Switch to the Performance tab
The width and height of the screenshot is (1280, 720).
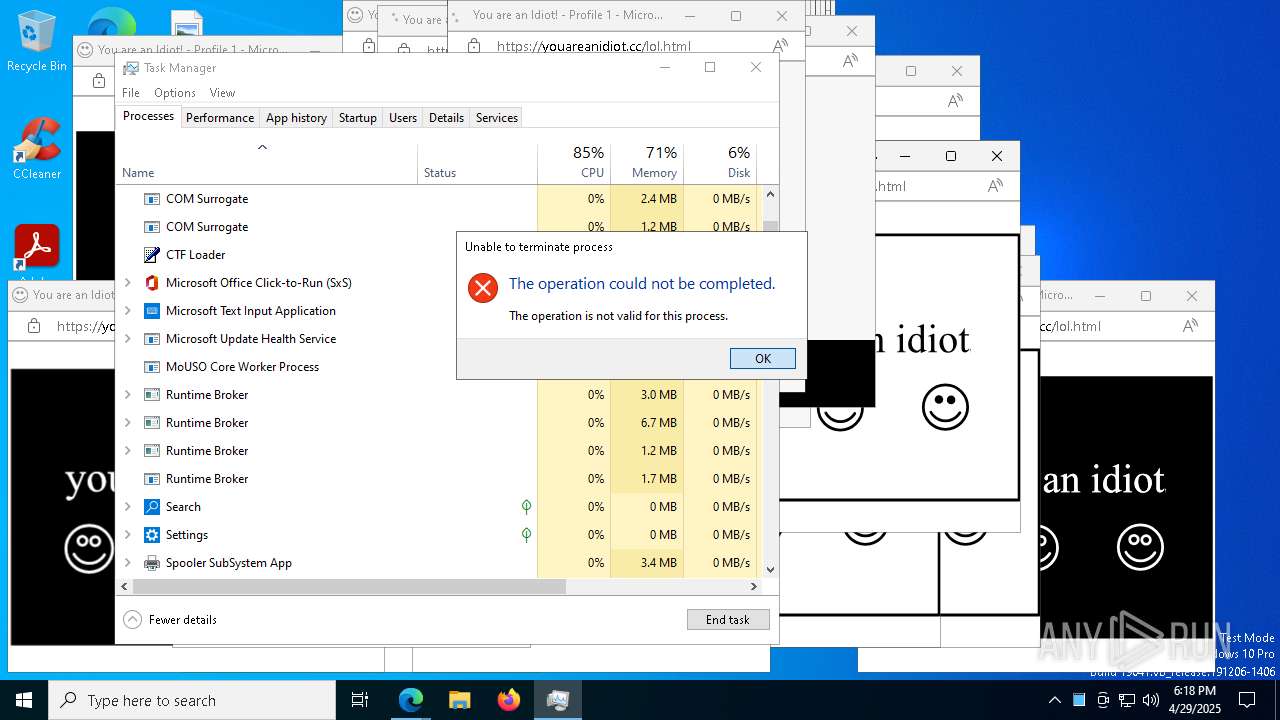click(220, 117)
